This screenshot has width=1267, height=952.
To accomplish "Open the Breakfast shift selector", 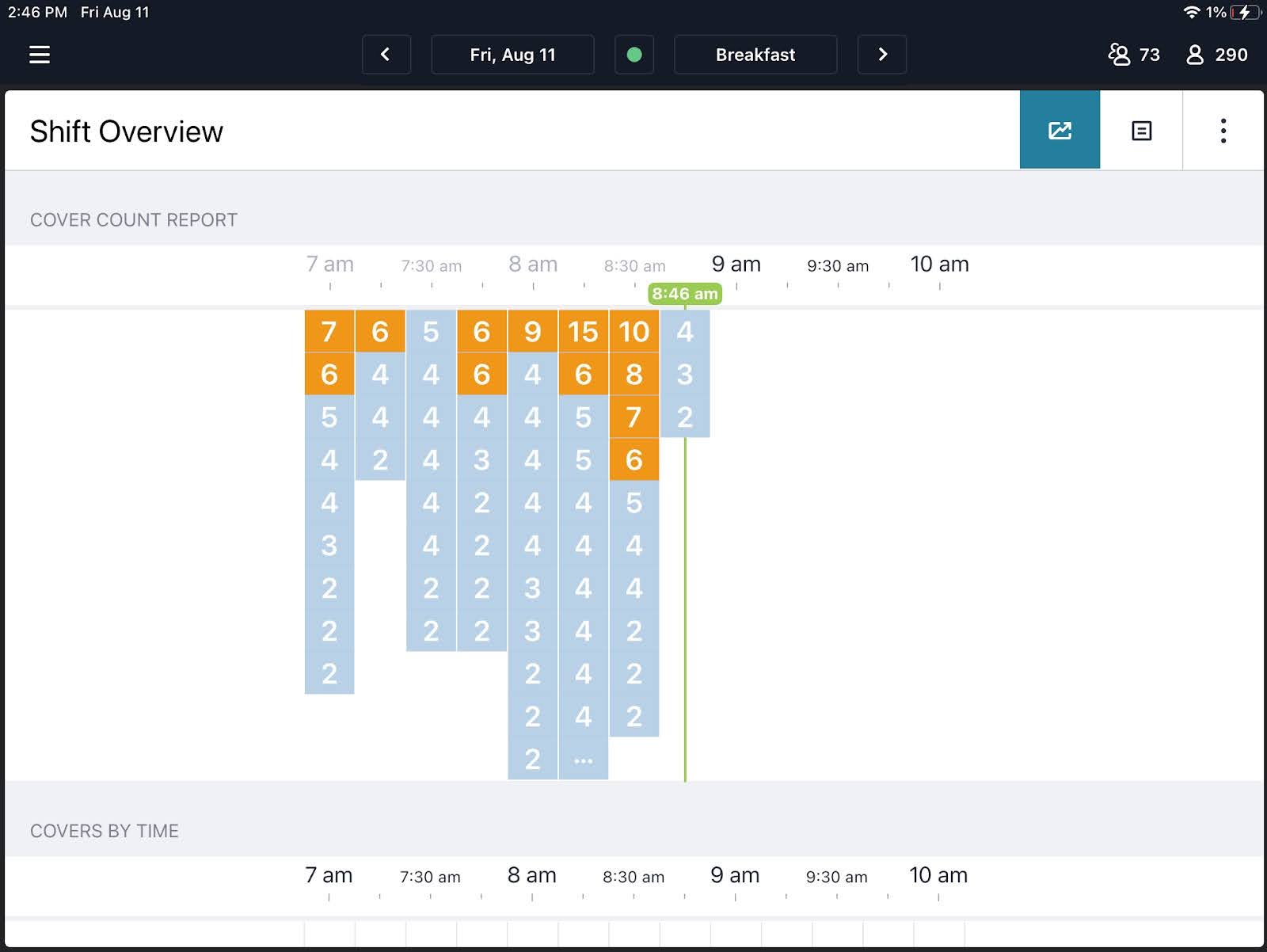I will [755, 55].
